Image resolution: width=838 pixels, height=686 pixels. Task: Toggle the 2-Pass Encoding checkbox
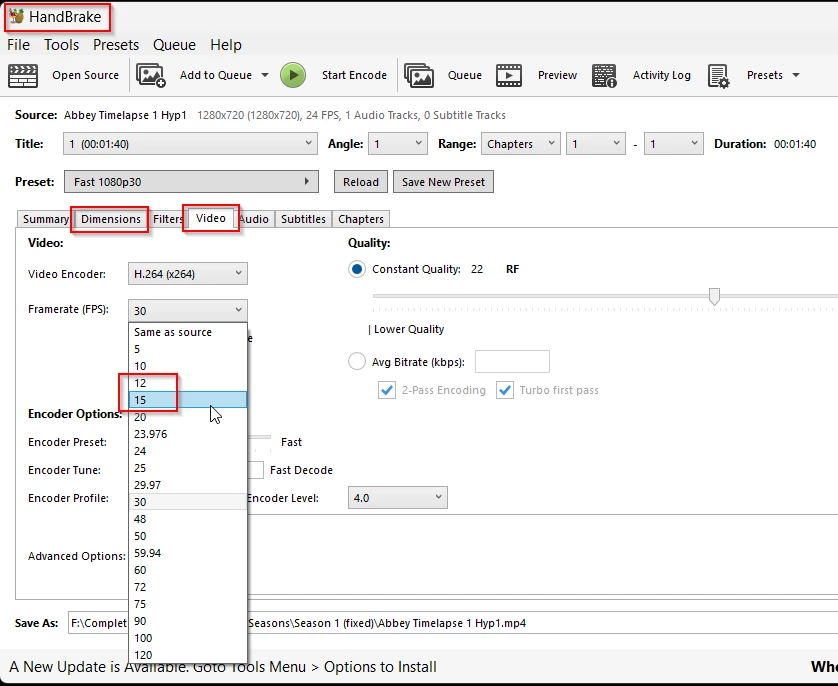click(387, 390)
